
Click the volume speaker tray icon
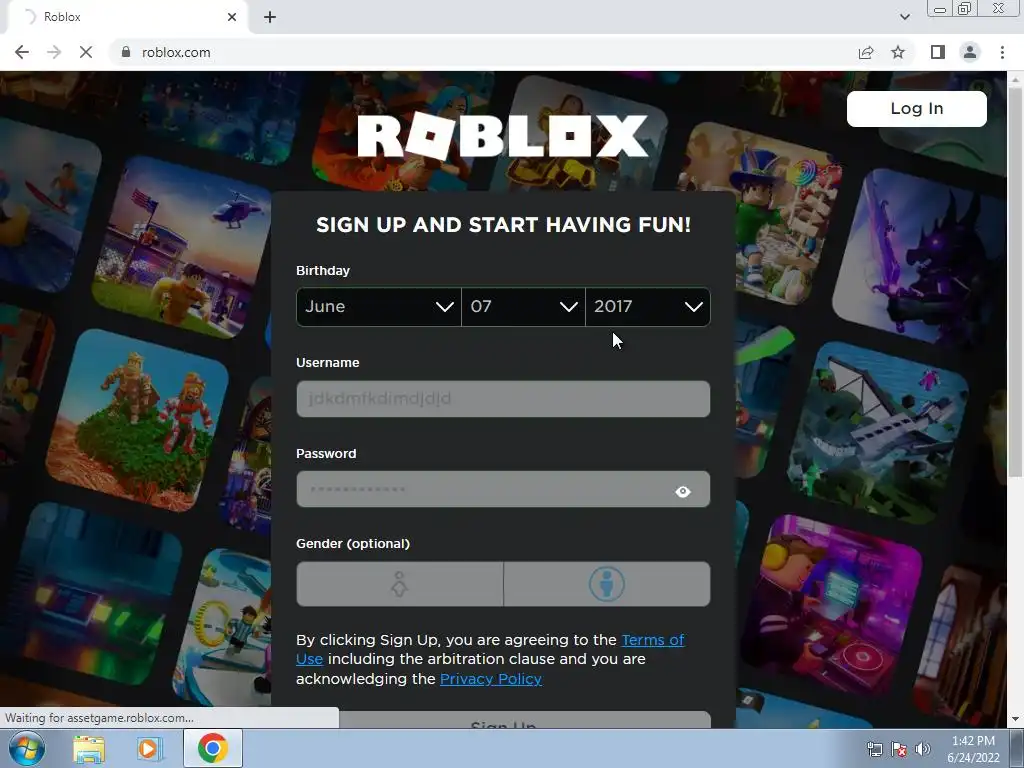[x=923, y=749]
